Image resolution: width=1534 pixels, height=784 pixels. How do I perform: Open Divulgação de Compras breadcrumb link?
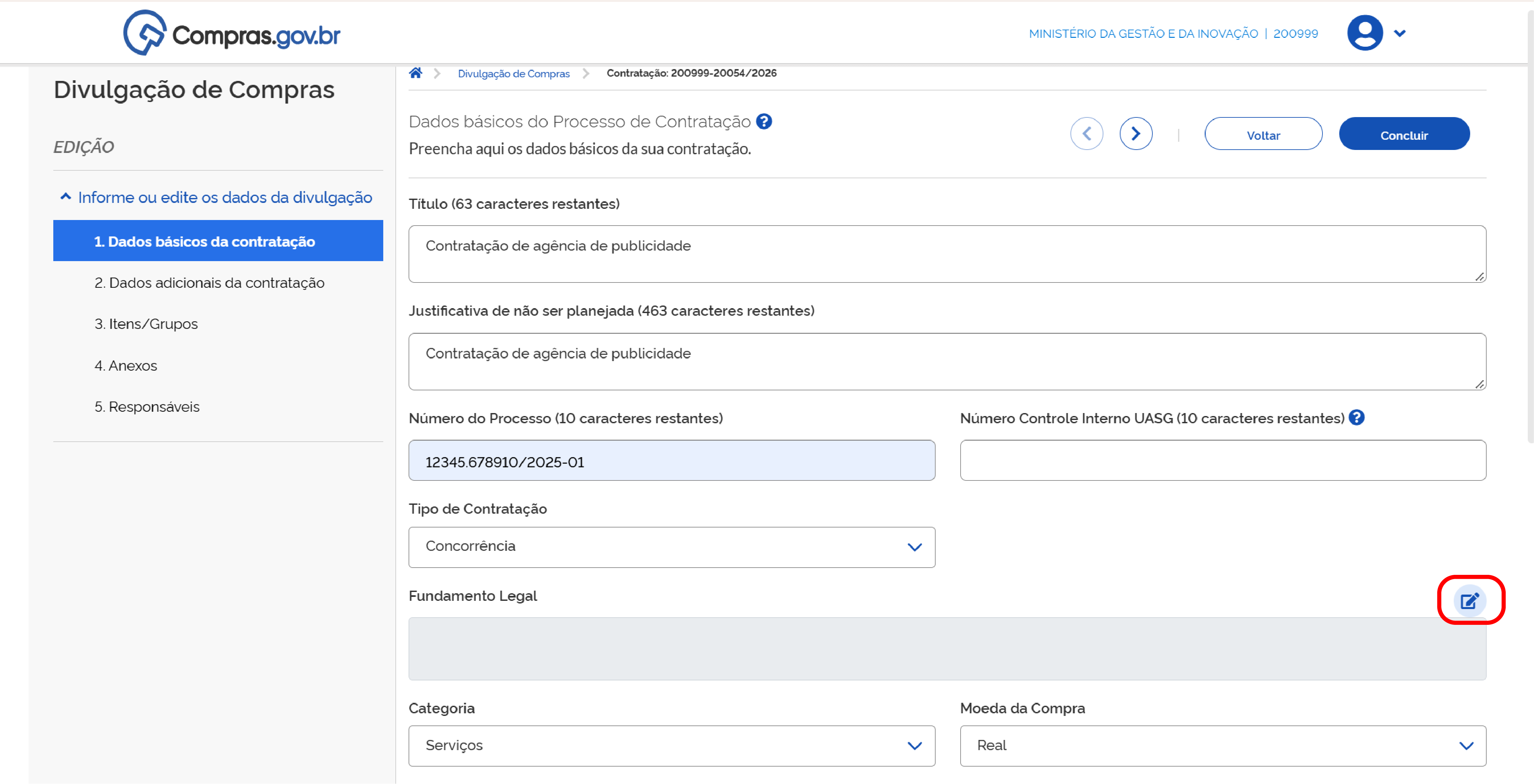click(x=513, y=73)
